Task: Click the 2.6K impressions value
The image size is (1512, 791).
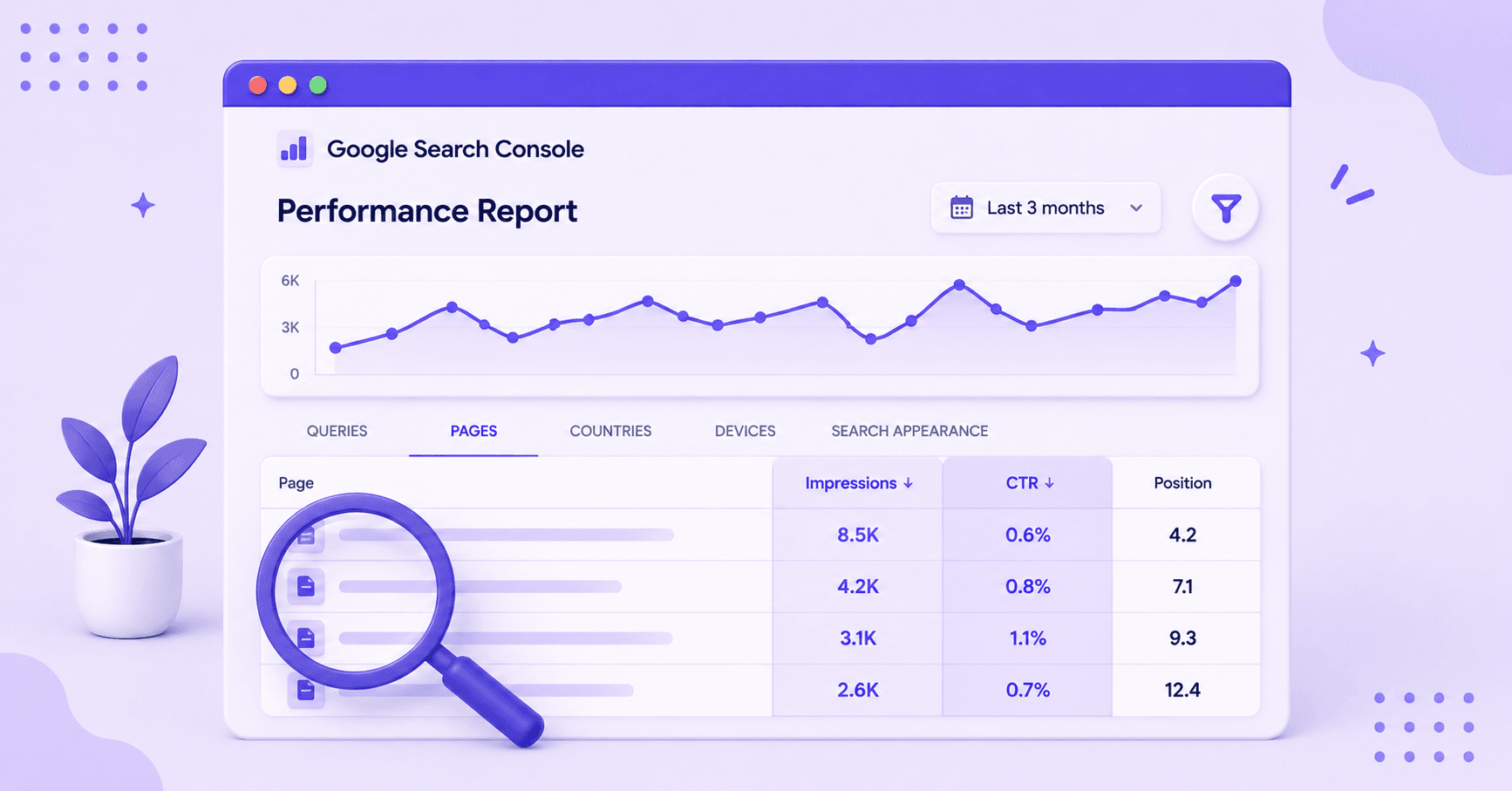Action: (x=858, y=691)
